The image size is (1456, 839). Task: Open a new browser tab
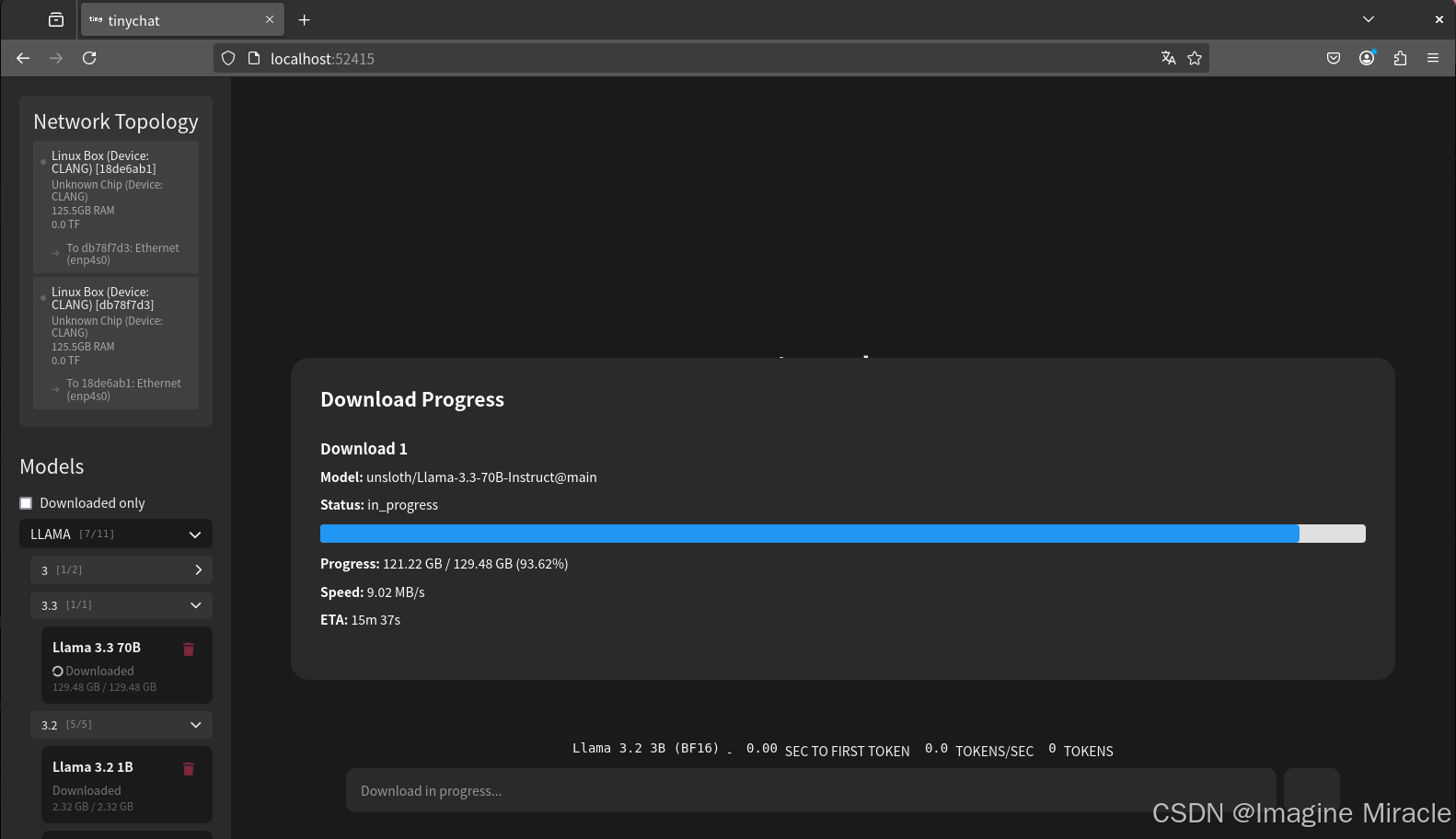coord(305,19)
